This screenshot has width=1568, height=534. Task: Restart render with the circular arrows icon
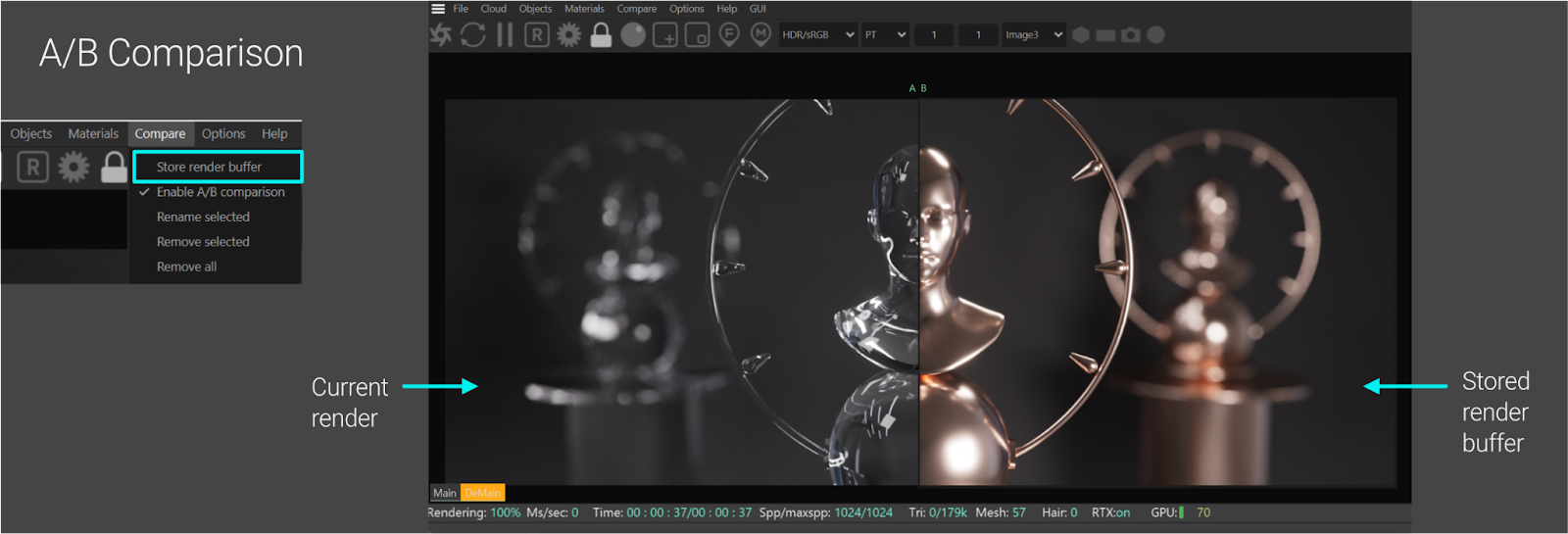[473, 35]
